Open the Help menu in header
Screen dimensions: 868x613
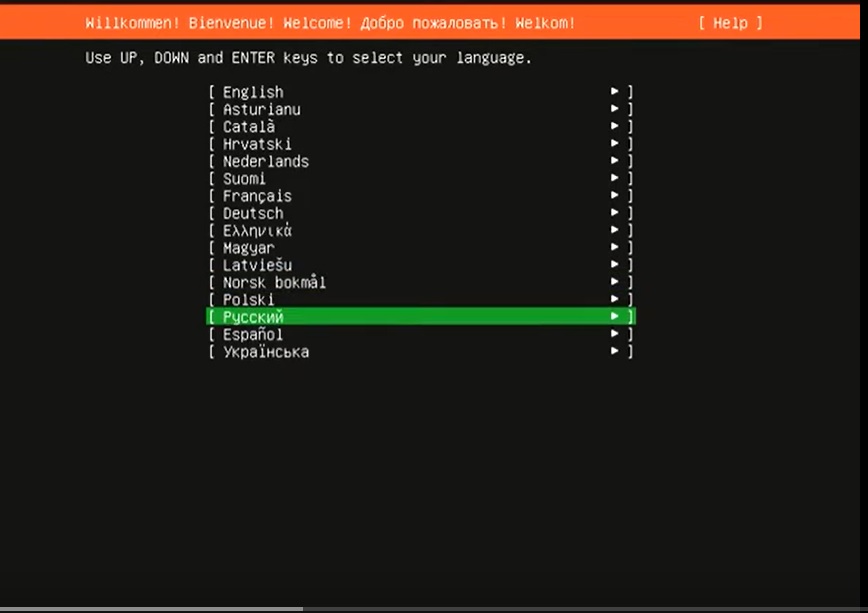click(x=730, y=23)
